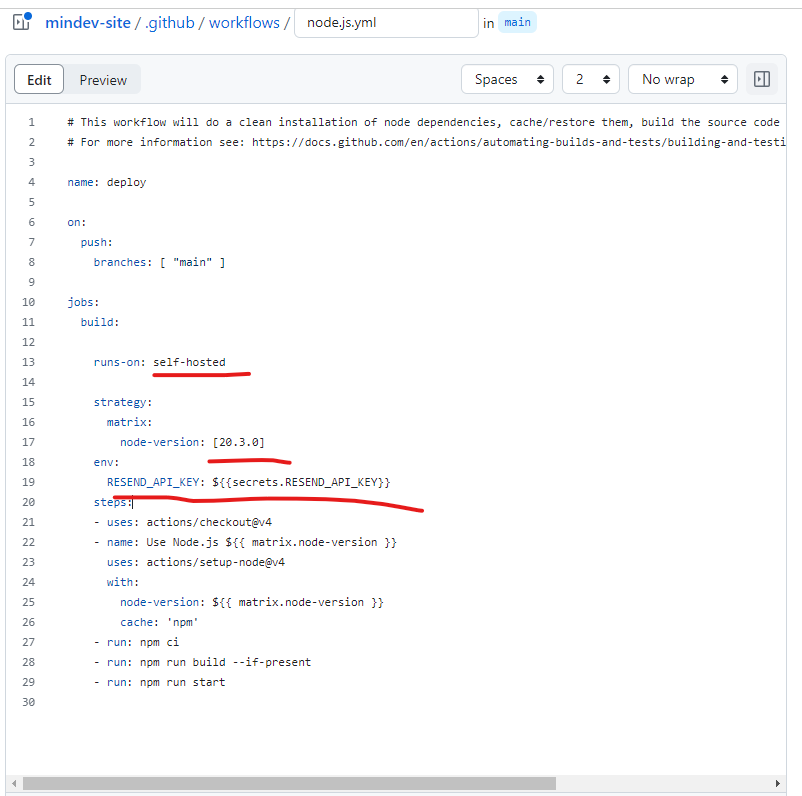
Task: Switch to the Edit tab
Action: (x=39, y=79)
